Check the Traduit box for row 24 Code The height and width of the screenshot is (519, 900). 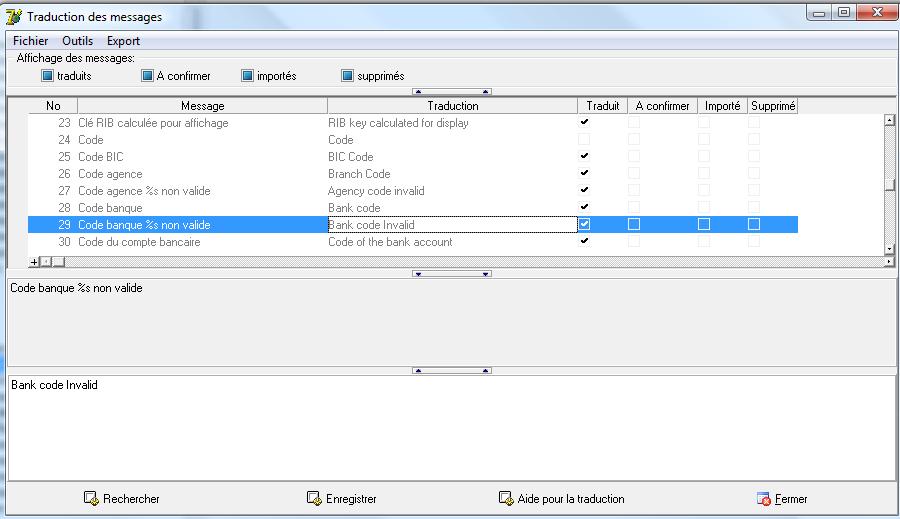pyautogui.click(x=584, y=140)
